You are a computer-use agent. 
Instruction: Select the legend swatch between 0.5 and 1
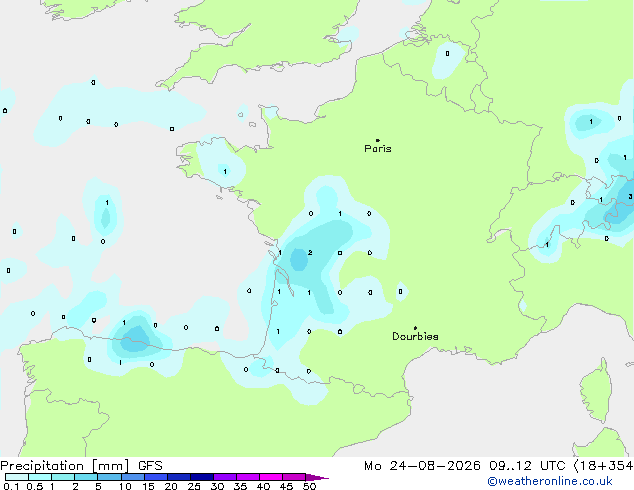pos(40,477)
